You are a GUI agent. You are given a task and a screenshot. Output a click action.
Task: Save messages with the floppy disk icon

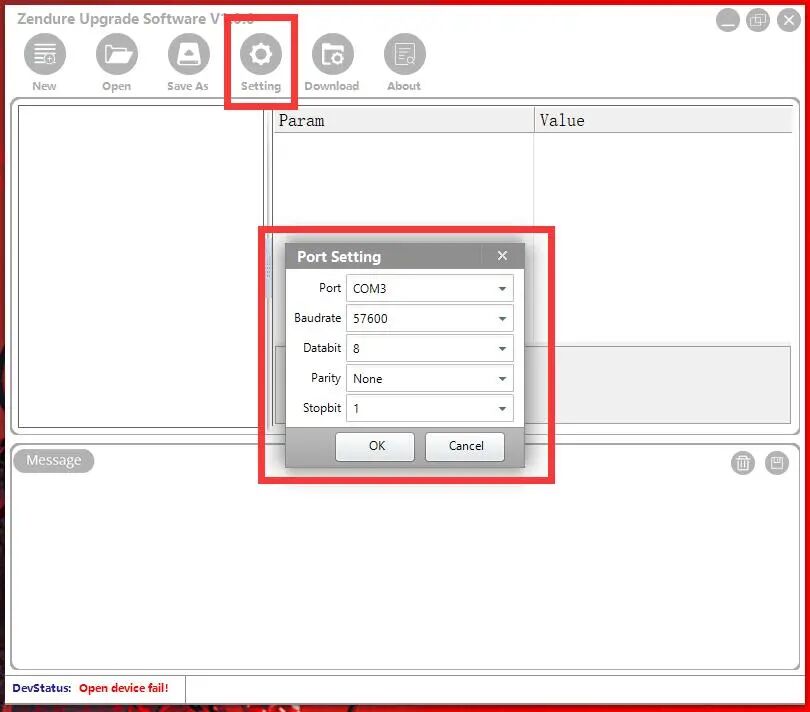pos(777,462)
